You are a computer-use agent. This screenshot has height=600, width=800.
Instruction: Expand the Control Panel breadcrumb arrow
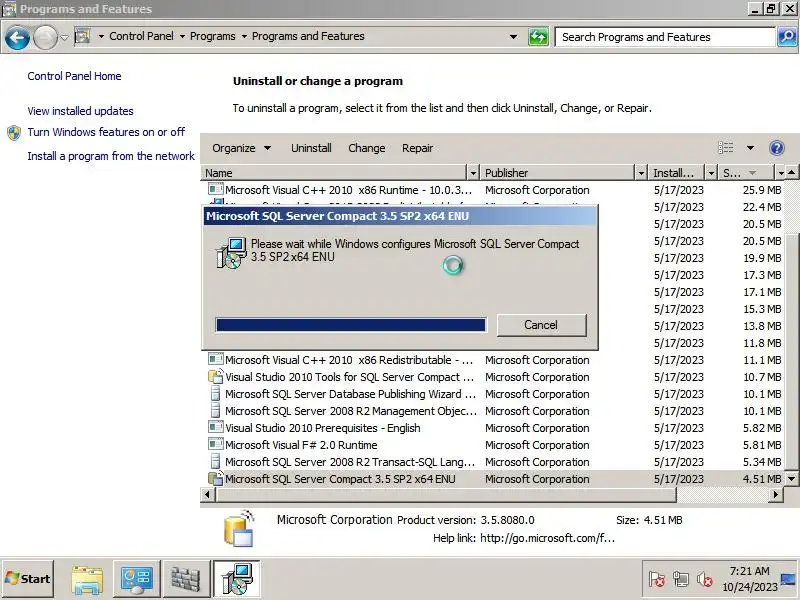click(x=182, y=37)
